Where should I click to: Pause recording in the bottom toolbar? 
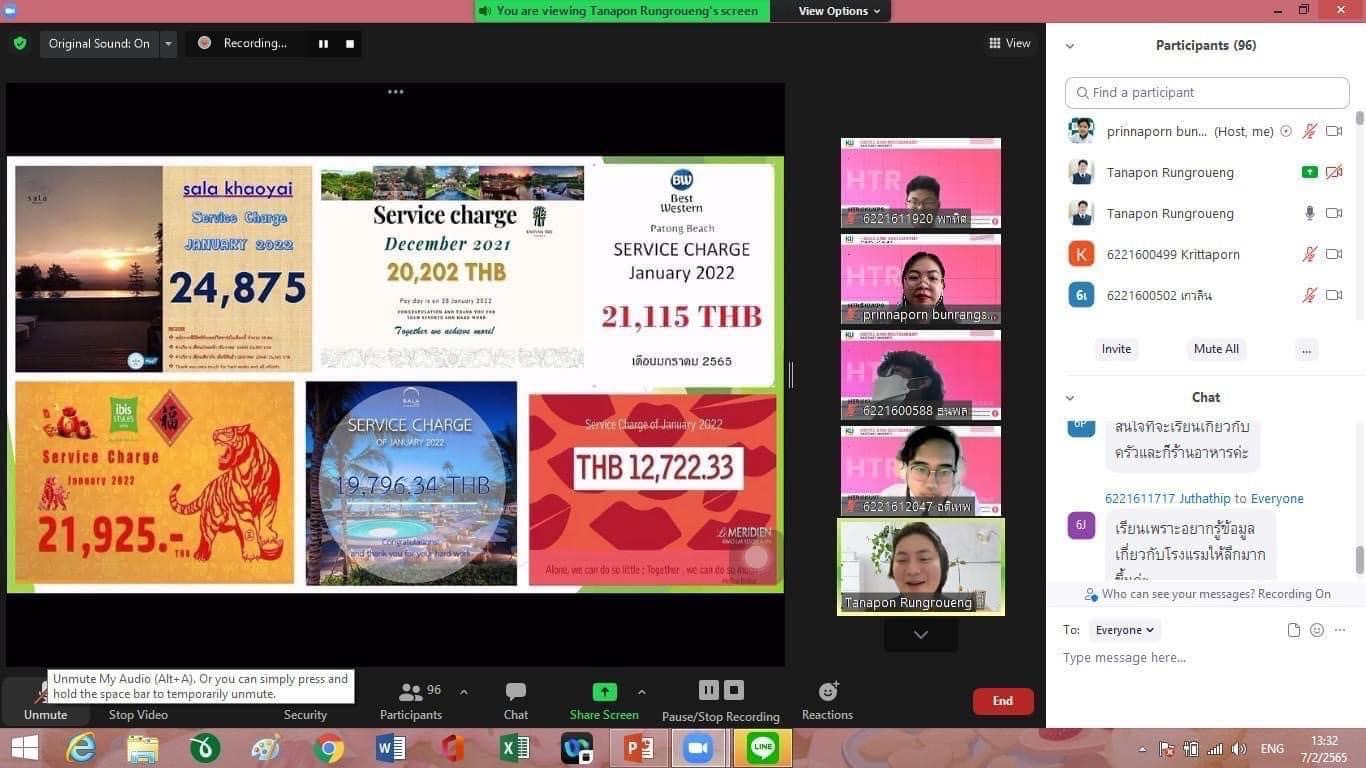click(x=709, y=690)
